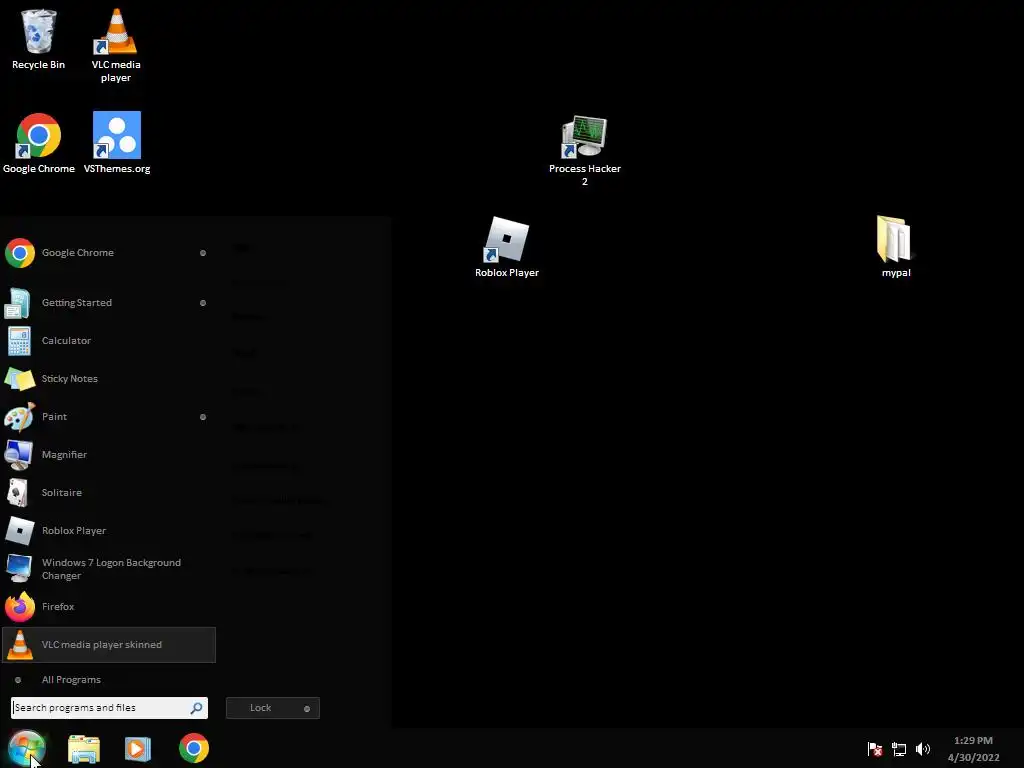Open Getting Started from Start menu
The height and width of the screenshot is (768, 1024).
[109, 303]
